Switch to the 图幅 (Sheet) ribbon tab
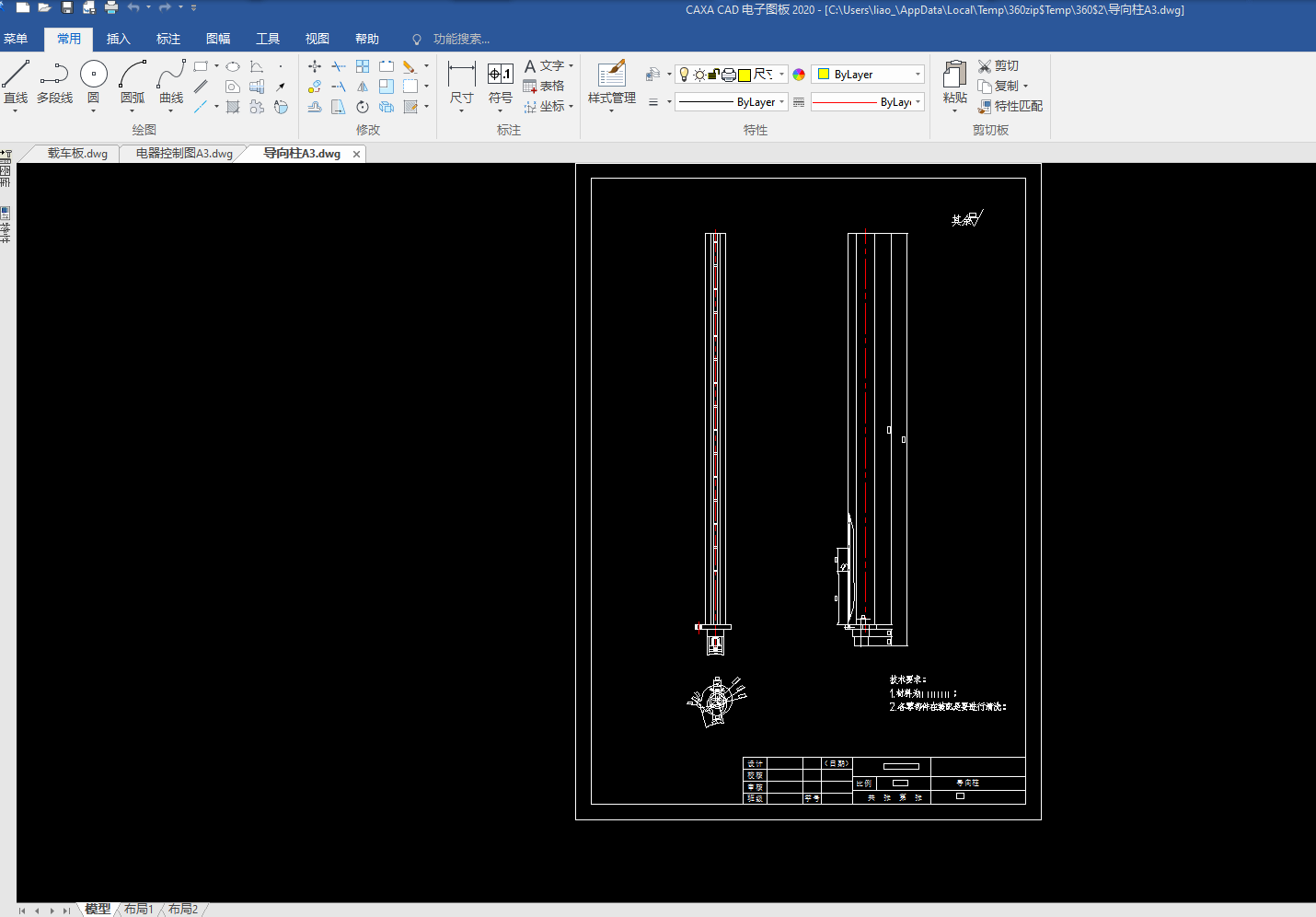This screenshot has height=917, width=1316. click(218, 39)
